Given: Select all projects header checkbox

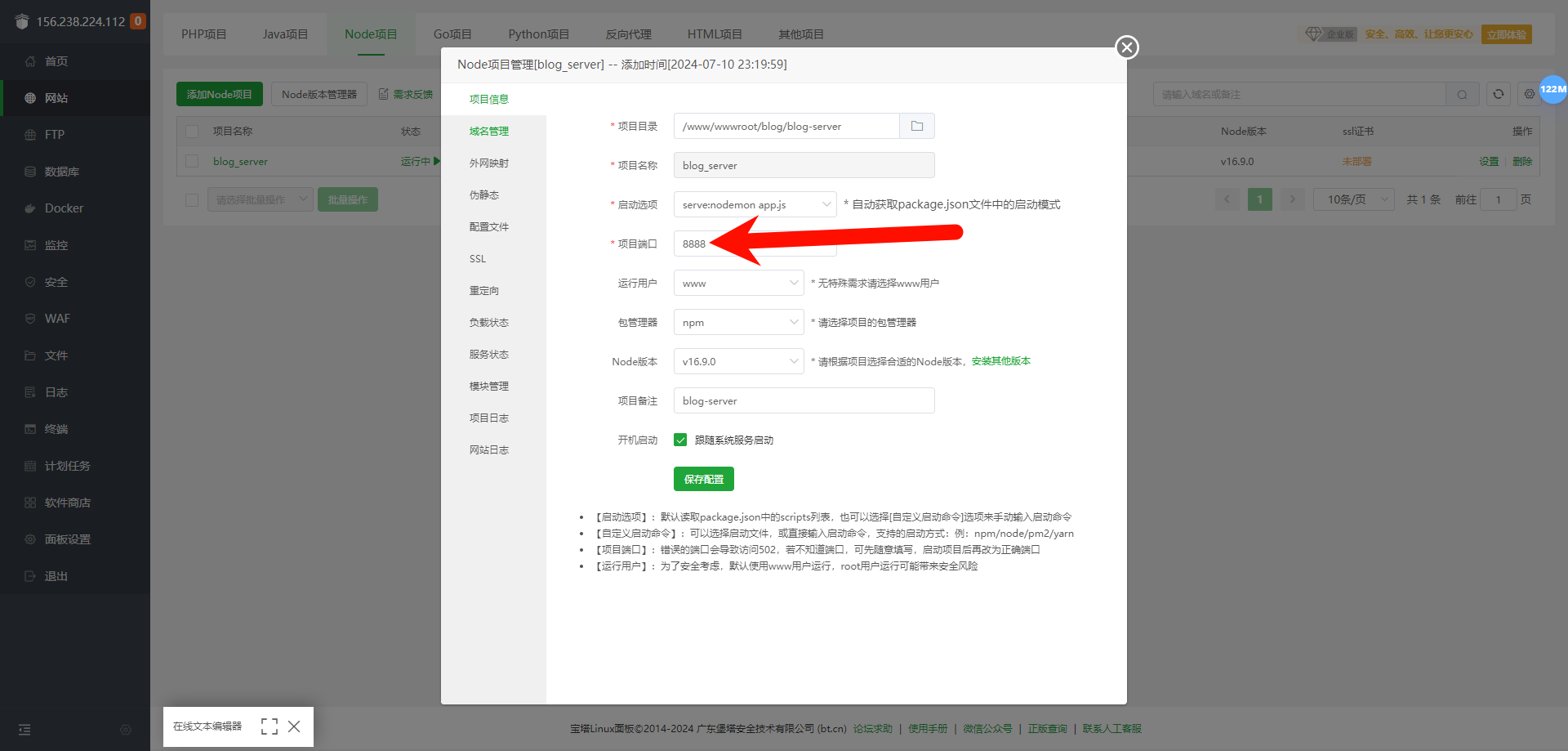Looking at the screenshot, I should click(192, 132).
